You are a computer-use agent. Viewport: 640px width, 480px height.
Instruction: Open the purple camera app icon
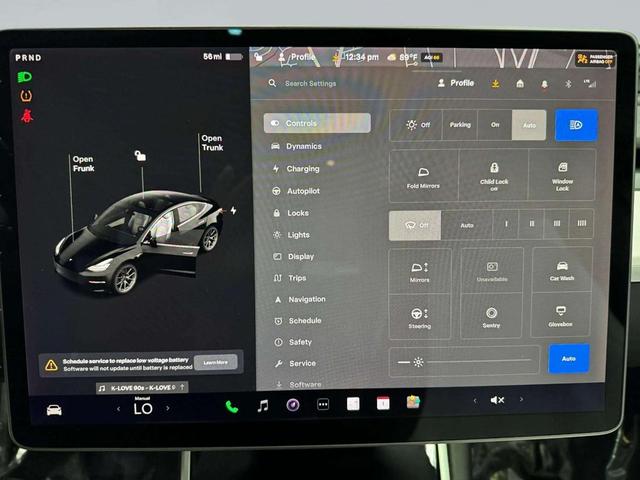293,405
